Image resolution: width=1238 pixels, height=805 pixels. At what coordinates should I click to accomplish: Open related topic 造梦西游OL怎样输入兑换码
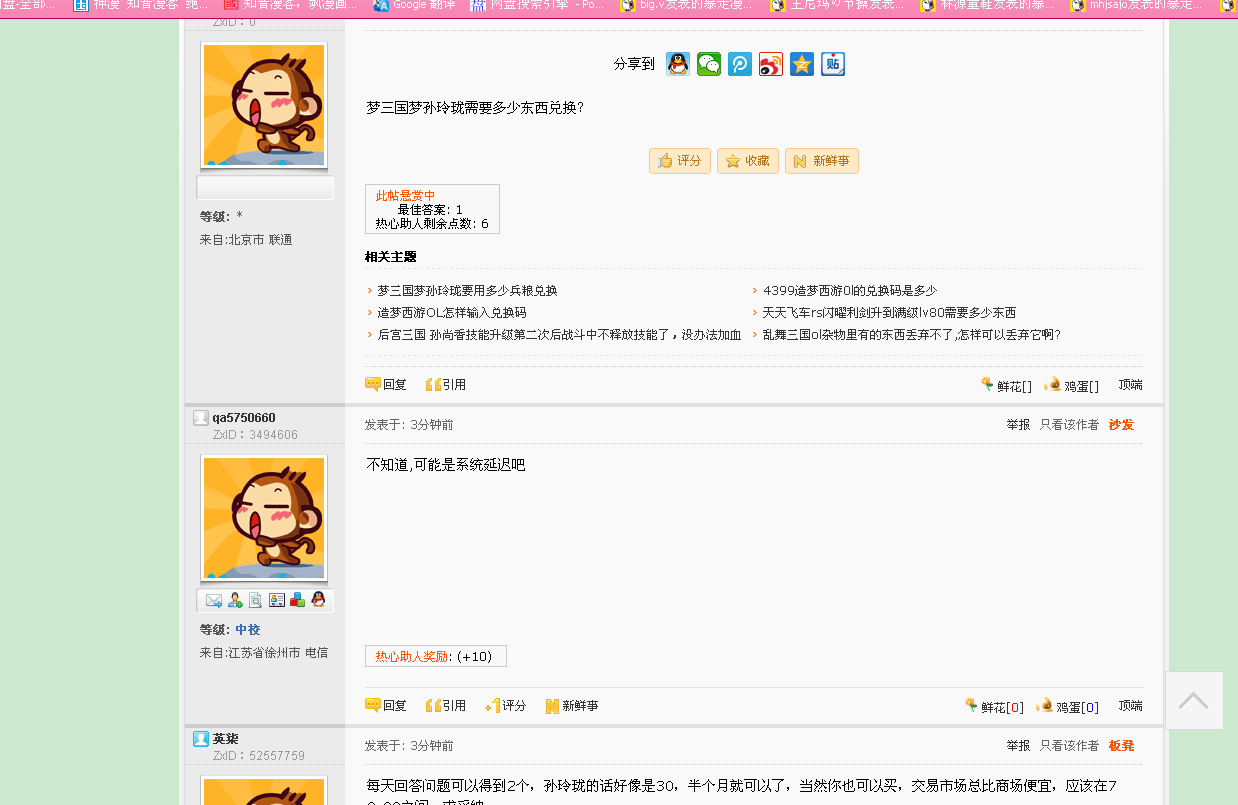pos(452,313)
